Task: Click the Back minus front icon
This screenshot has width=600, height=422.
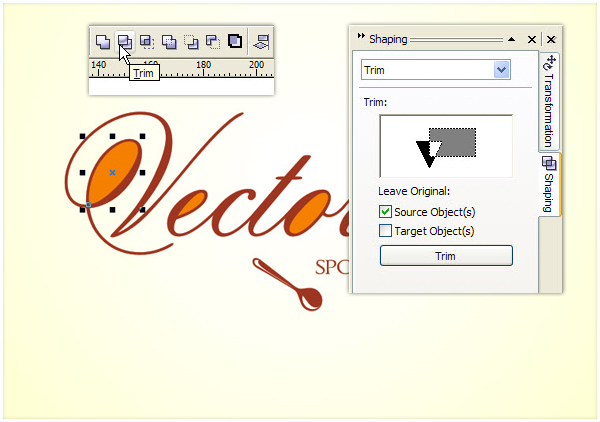Action: (x=213, y=42)
